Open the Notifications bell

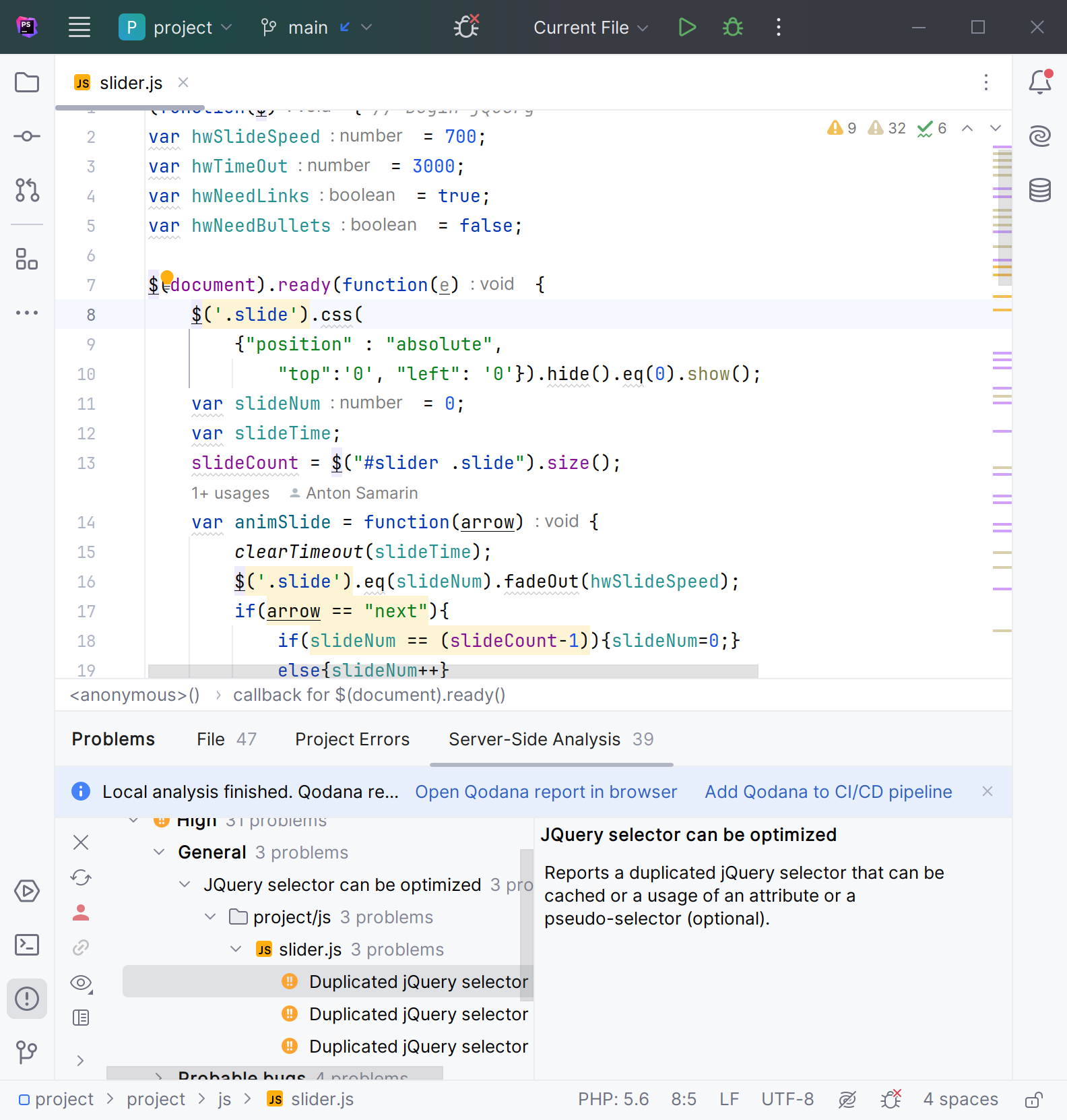[x=1040, y=82]
